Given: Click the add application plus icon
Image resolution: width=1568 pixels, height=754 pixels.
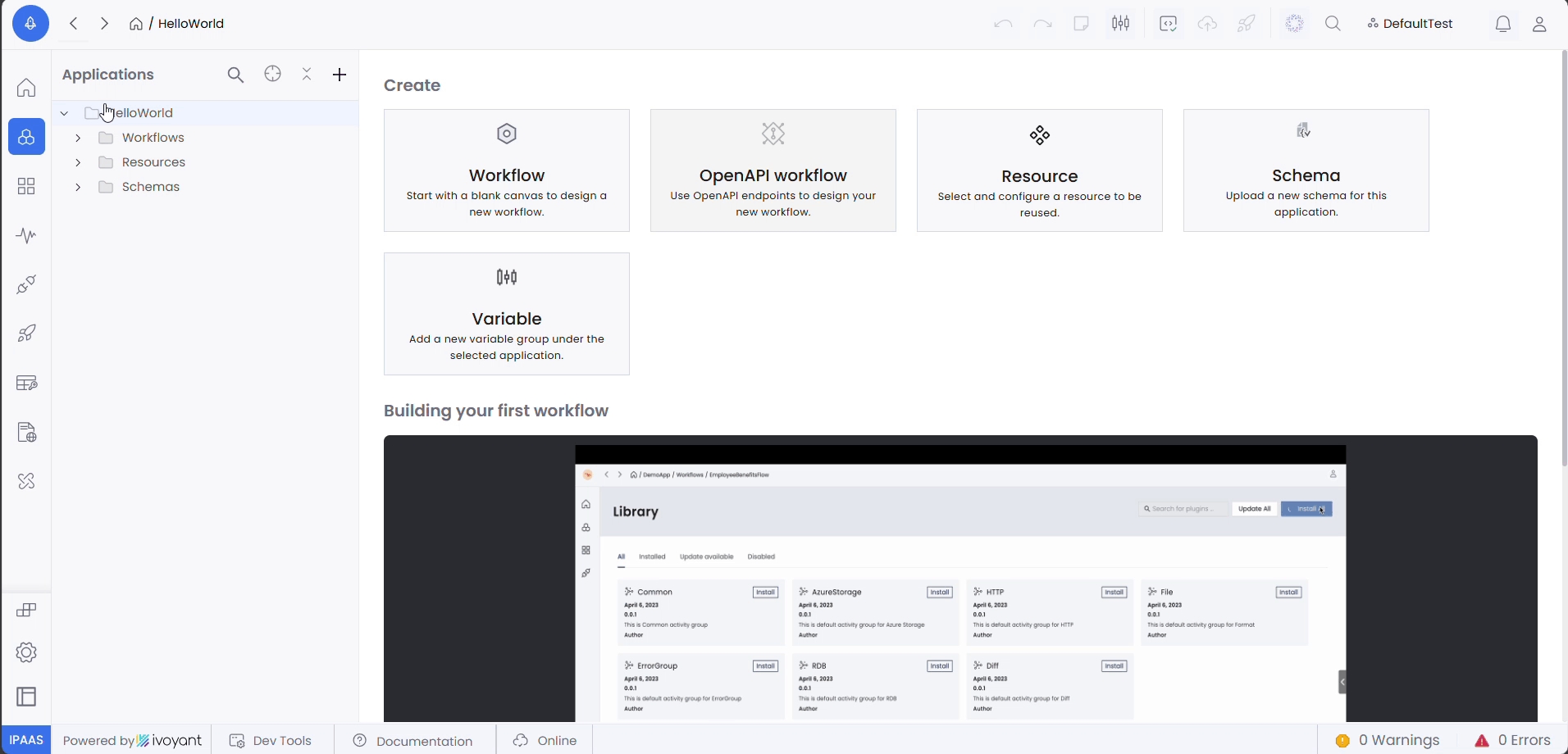Looking at the screenshot, I should 340,75.
